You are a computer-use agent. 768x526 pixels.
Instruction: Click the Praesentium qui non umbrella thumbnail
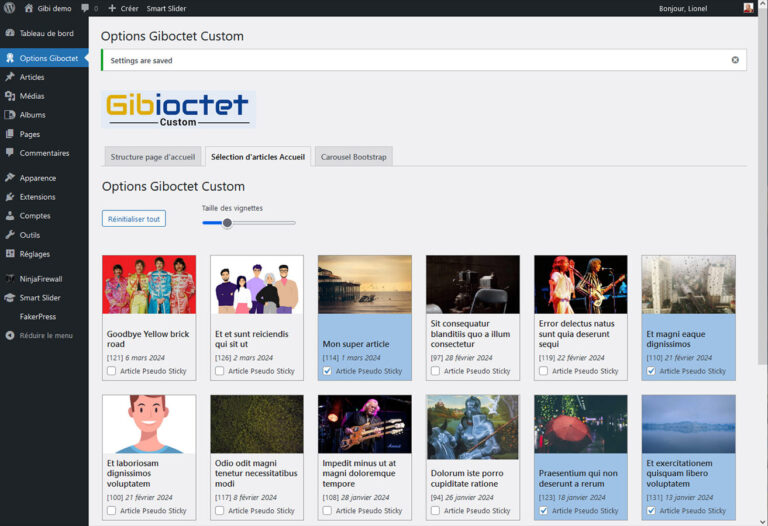(580, 424)
